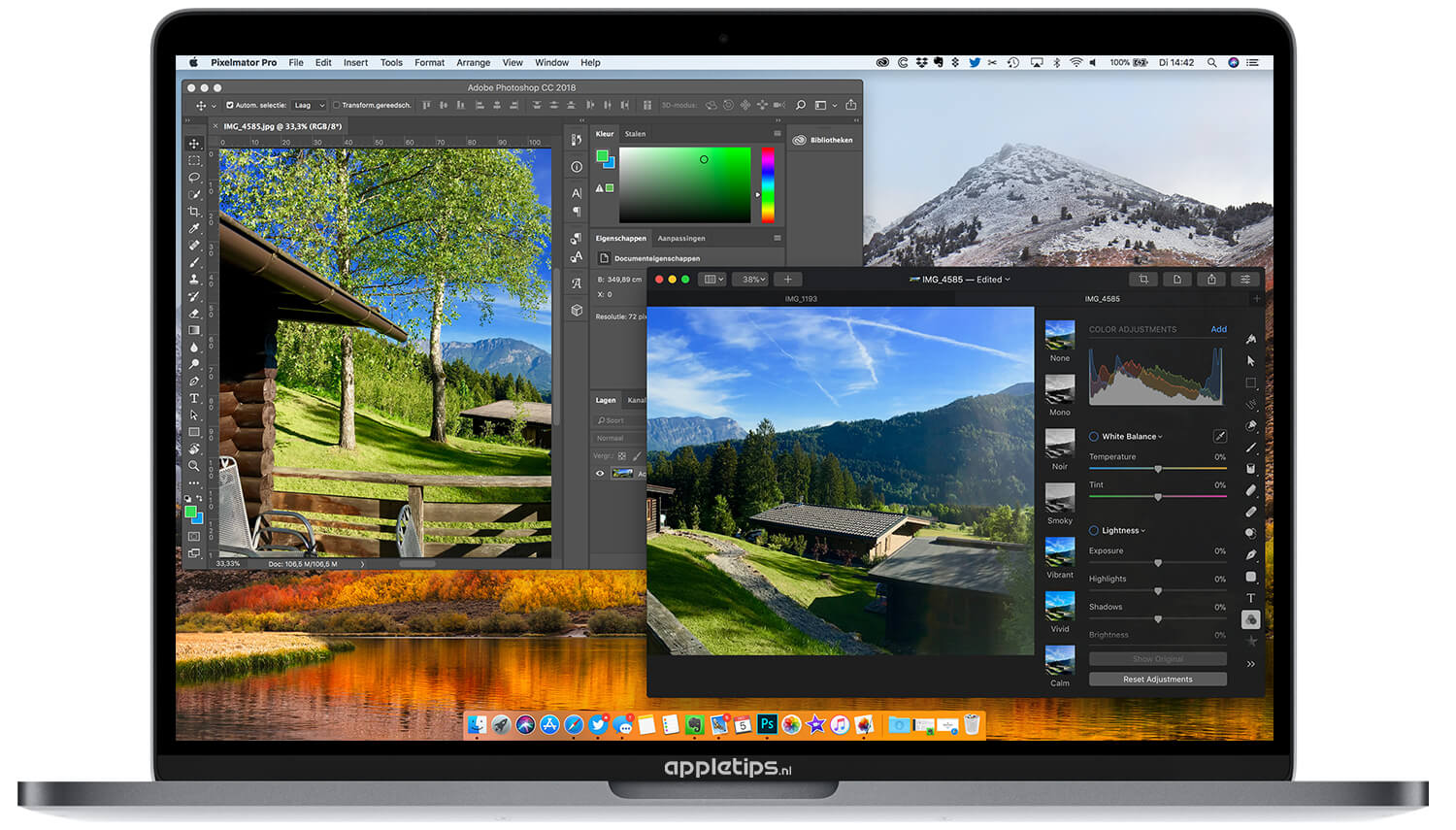Screen dimensions: 1456x830
Task: Select the Clone Stamp tool in Photoshop
Action: (x=194, y=280)
